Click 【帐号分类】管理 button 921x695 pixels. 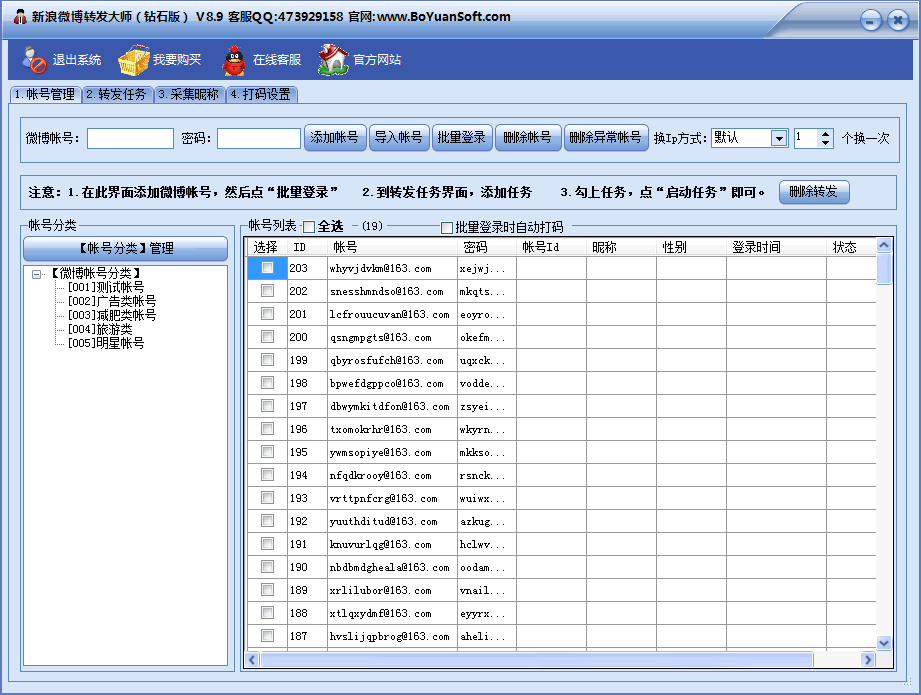point(126,249)
